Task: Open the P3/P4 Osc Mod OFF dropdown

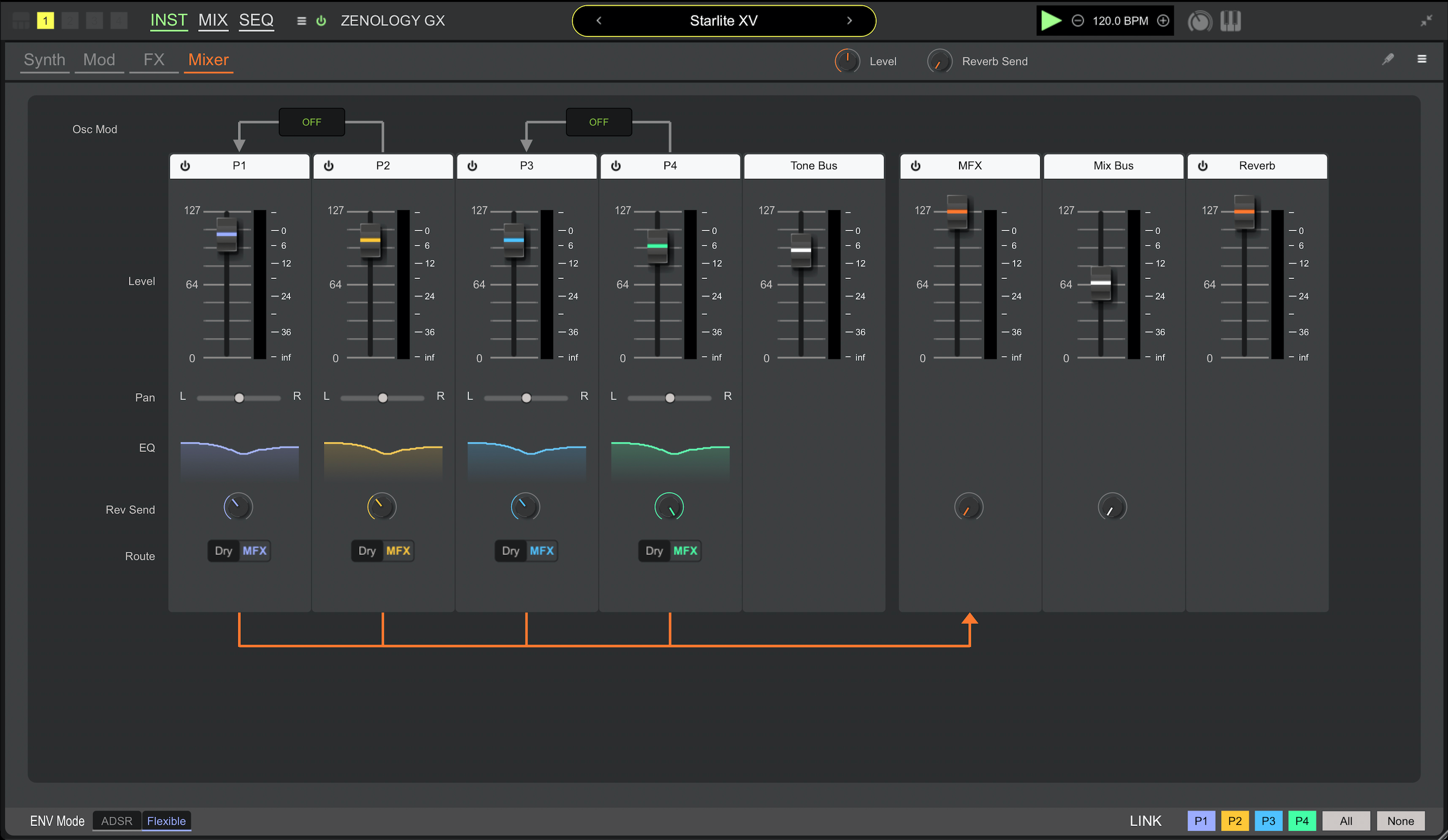Action: [598, 122]
